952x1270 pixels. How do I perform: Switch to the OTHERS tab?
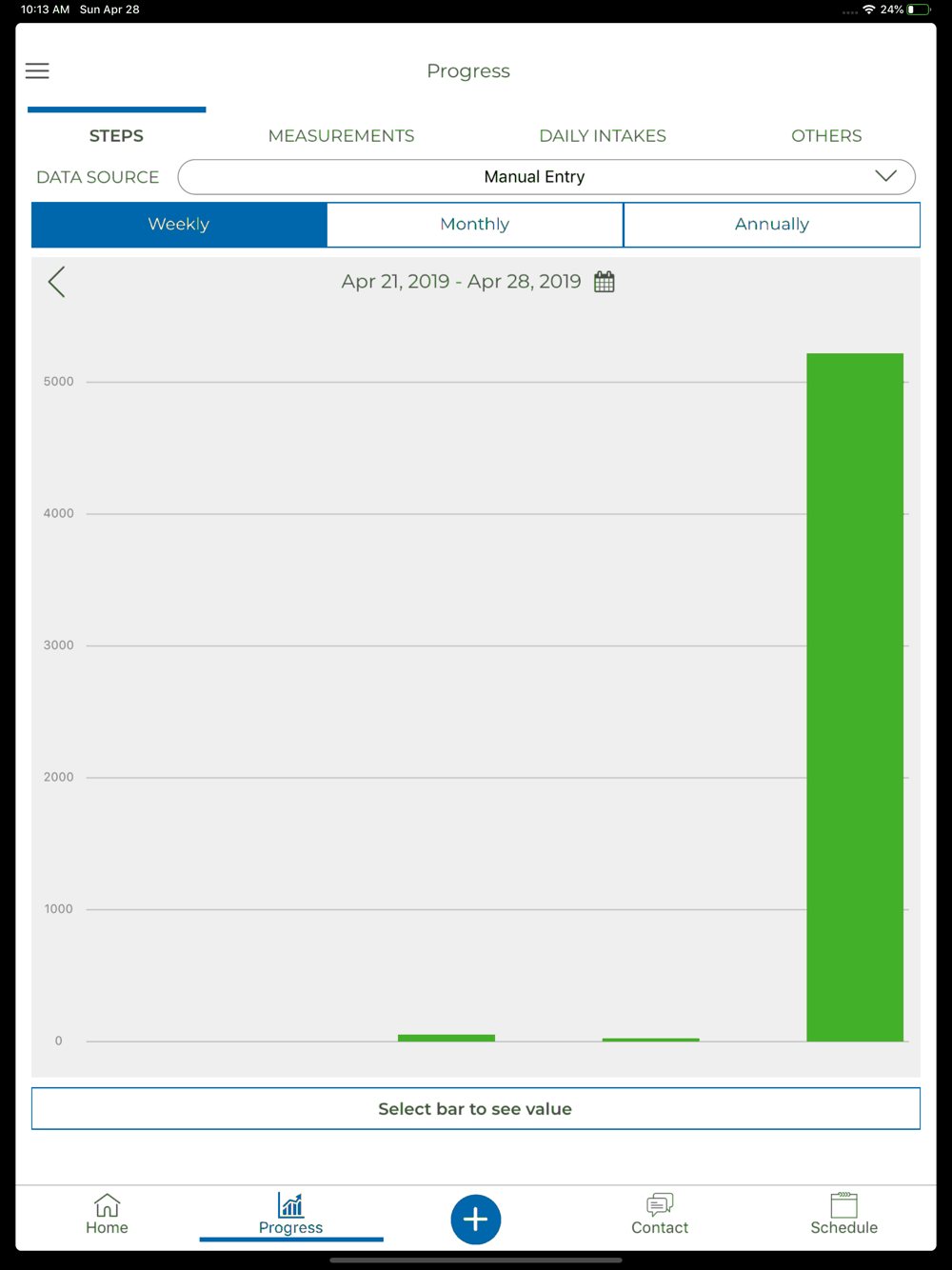(826, 136)
